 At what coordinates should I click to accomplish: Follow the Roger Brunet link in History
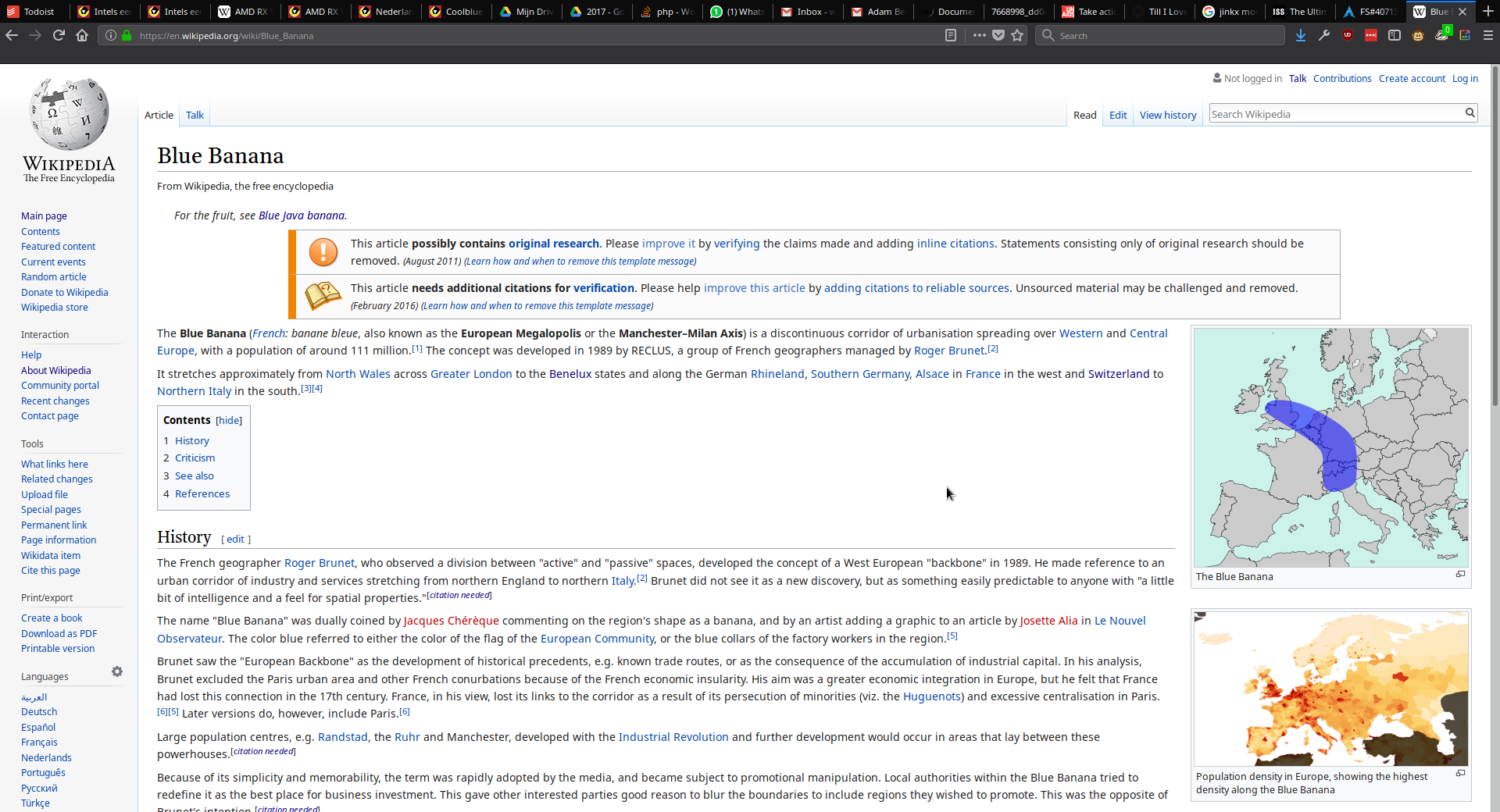(319, 563)
